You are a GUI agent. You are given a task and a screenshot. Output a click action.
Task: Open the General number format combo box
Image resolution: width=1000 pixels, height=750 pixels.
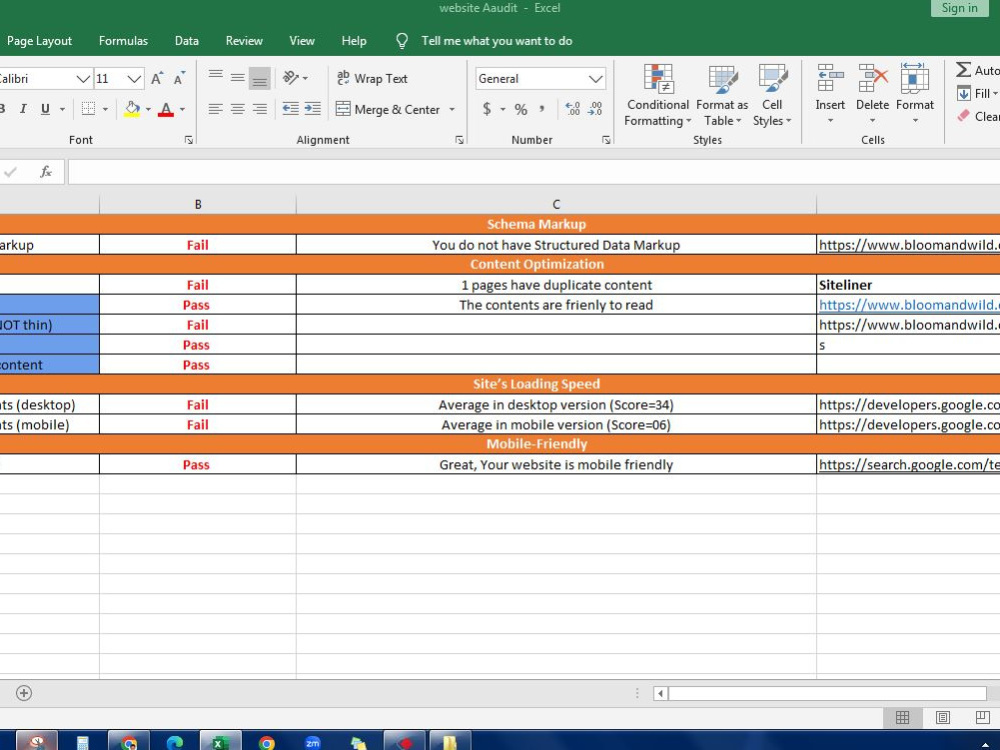click(540, 78)
